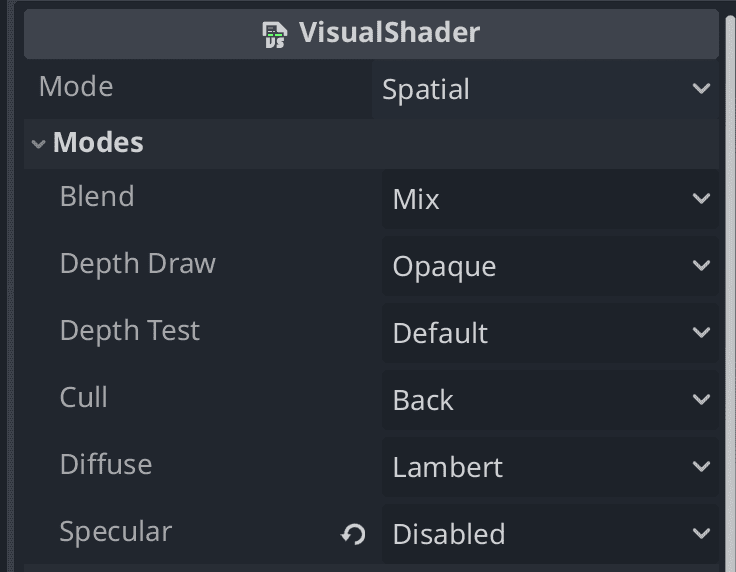Open the Cull dropdown showing Back
Viewport: 736px width, 572px height.
pos(549,400)
